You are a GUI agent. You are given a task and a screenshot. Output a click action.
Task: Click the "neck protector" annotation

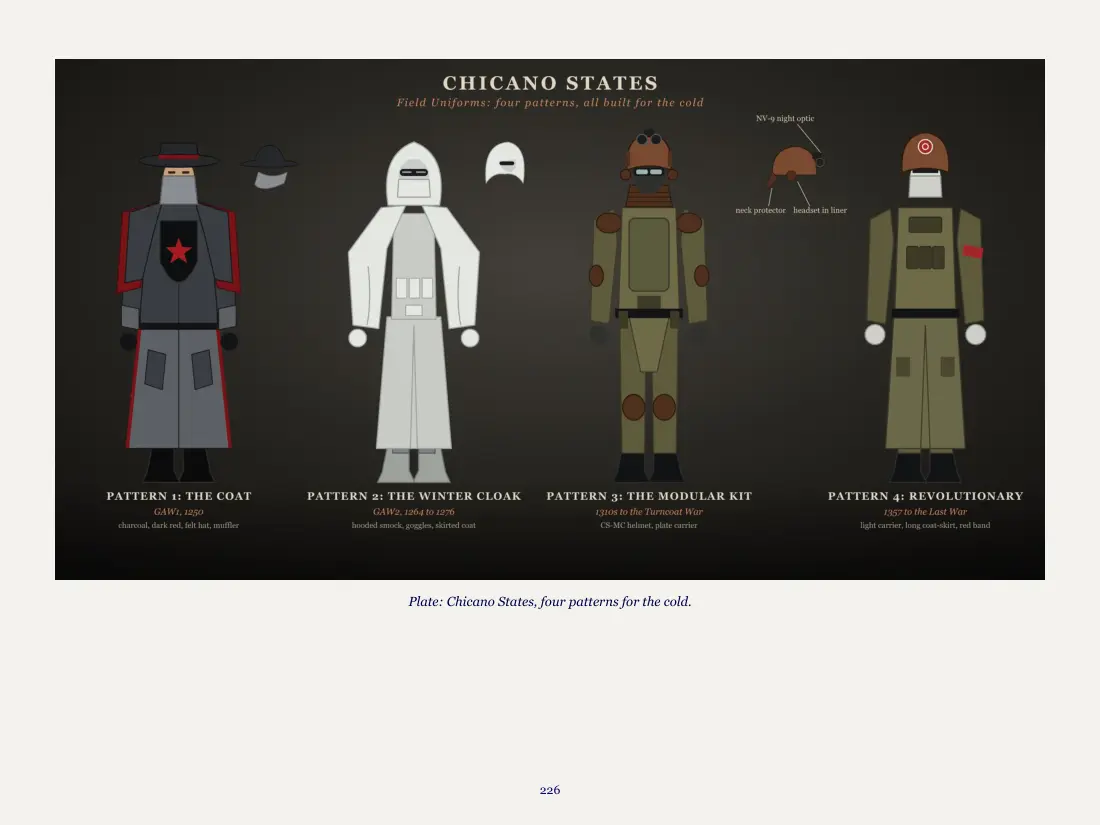click(760, 210)
